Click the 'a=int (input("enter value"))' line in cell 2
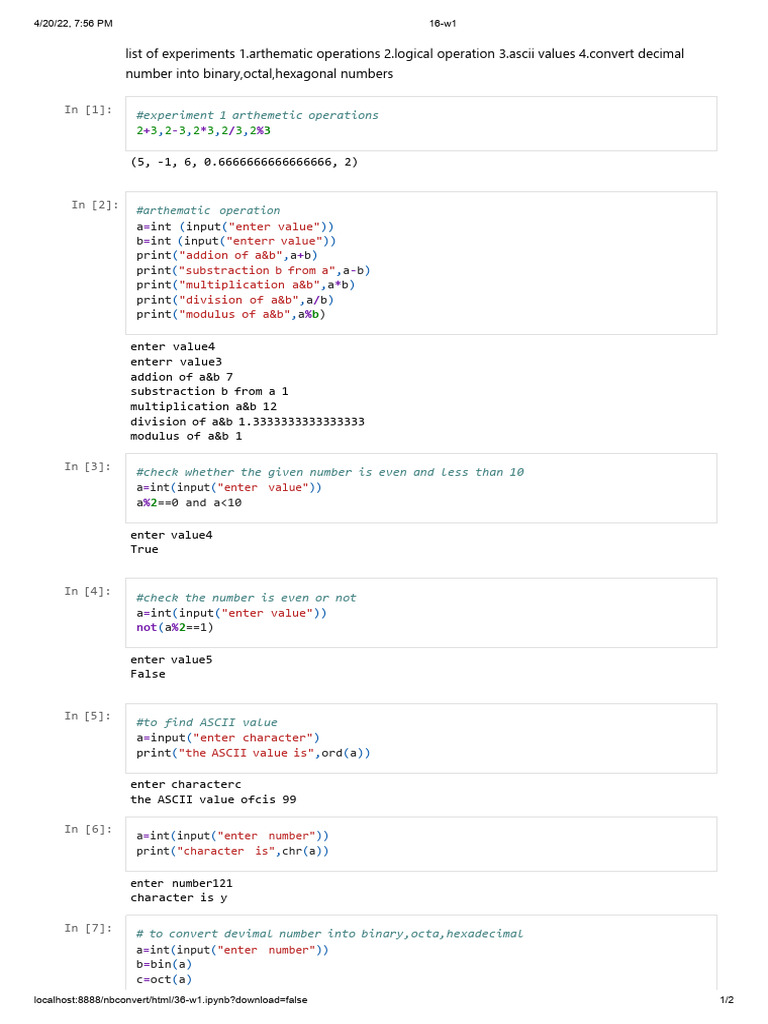 tap(235, 227)
